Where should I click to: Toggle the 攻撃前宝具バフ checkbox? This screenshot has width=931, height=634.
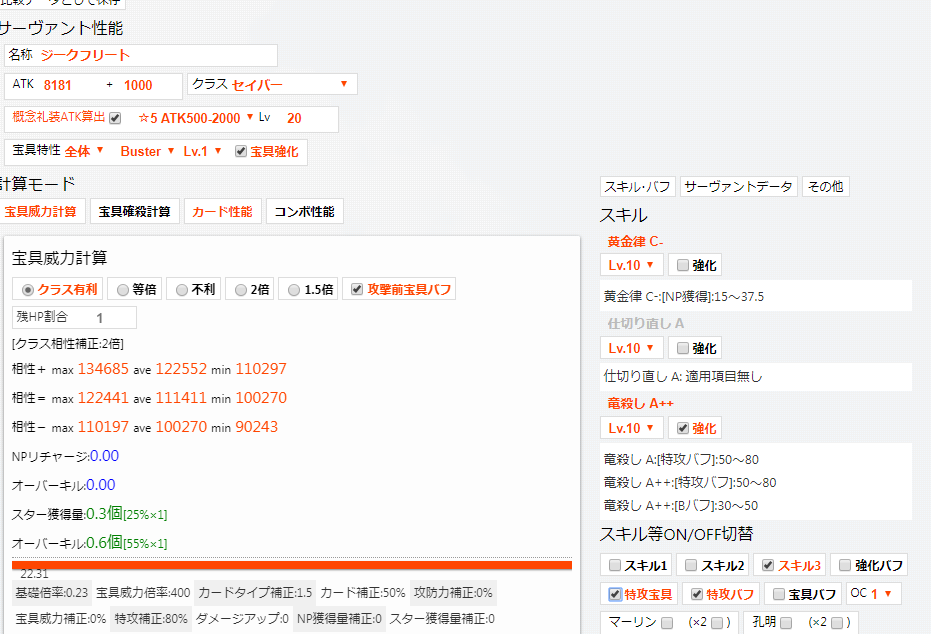coord(357,289)
